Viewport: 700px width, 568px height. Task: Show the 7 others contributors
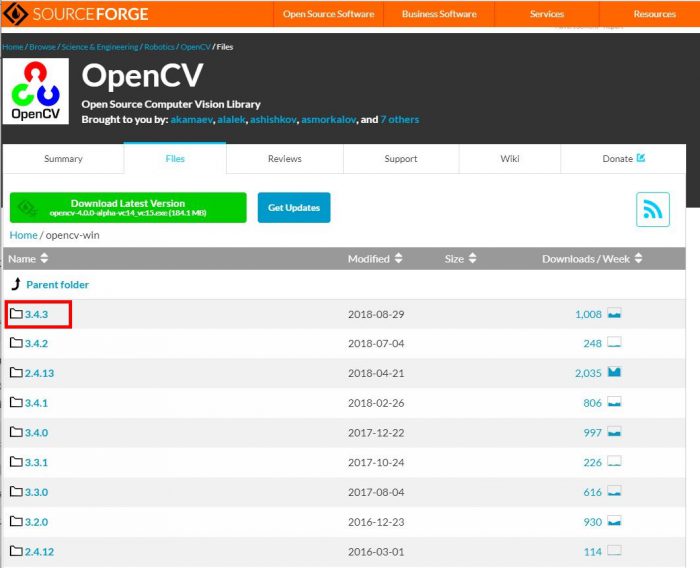tap(400, 119)
